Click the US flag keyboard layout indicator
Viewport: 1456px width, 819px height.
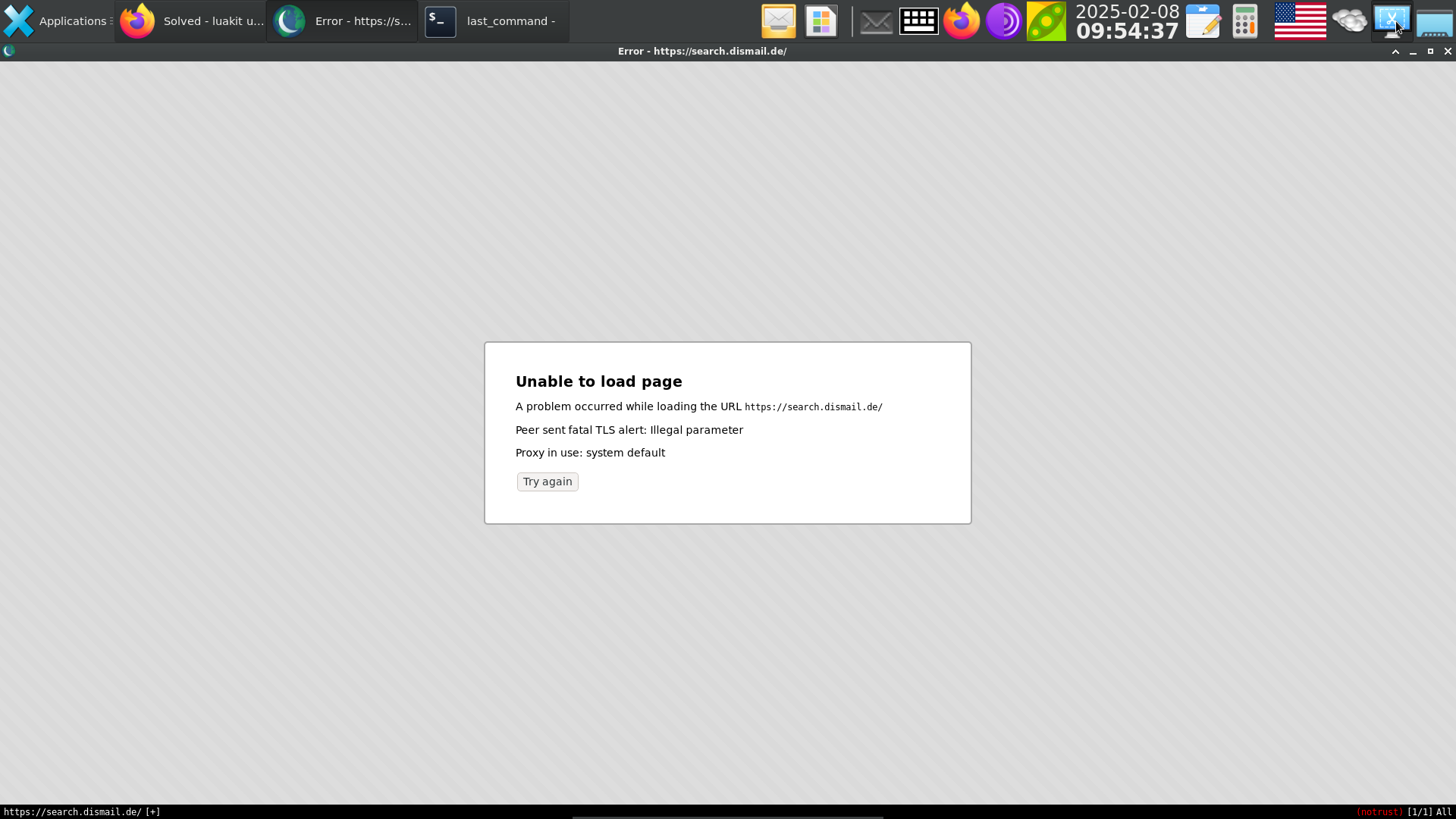coord(1300,21)
